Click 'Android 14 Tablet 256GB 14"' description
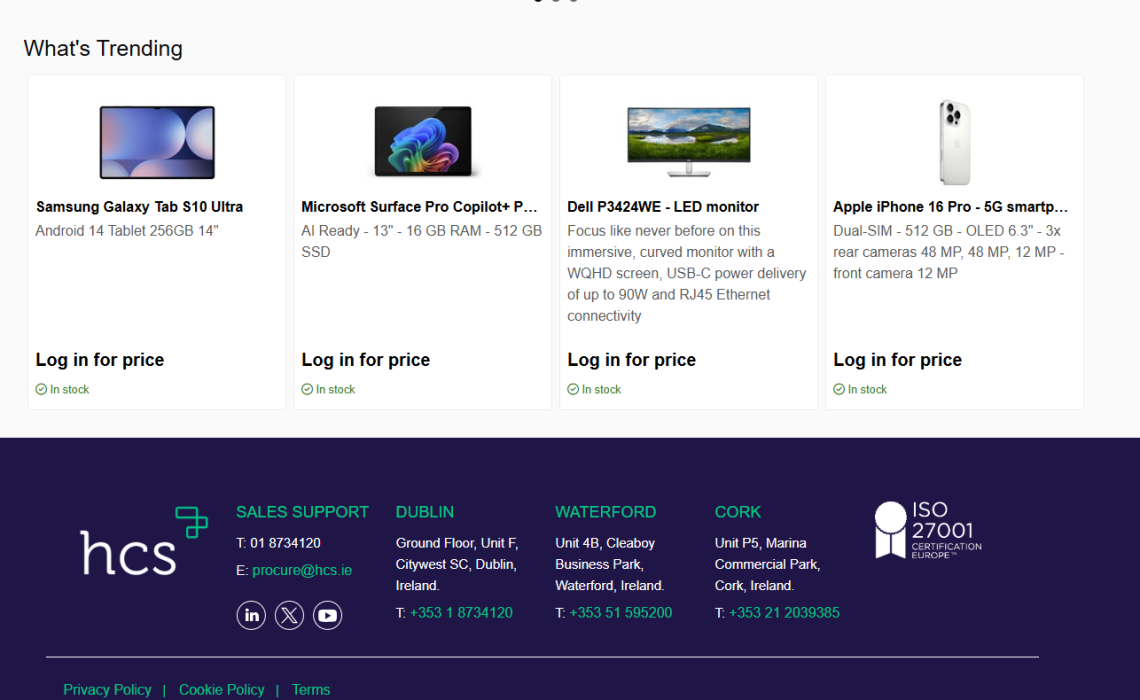 (127, 231)
